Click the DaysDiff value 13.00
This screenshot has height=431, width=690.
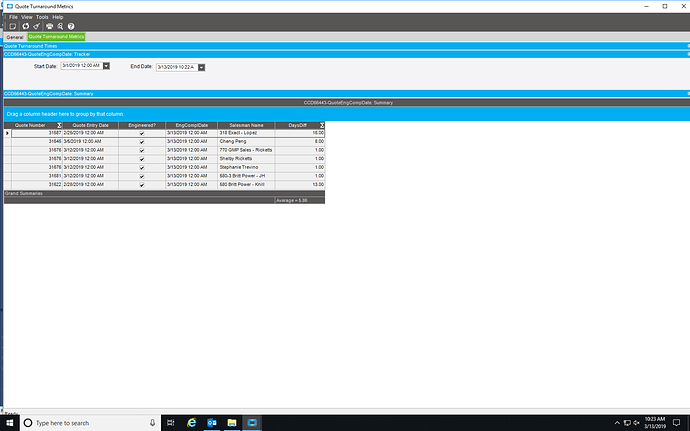[x=300, y=185]
